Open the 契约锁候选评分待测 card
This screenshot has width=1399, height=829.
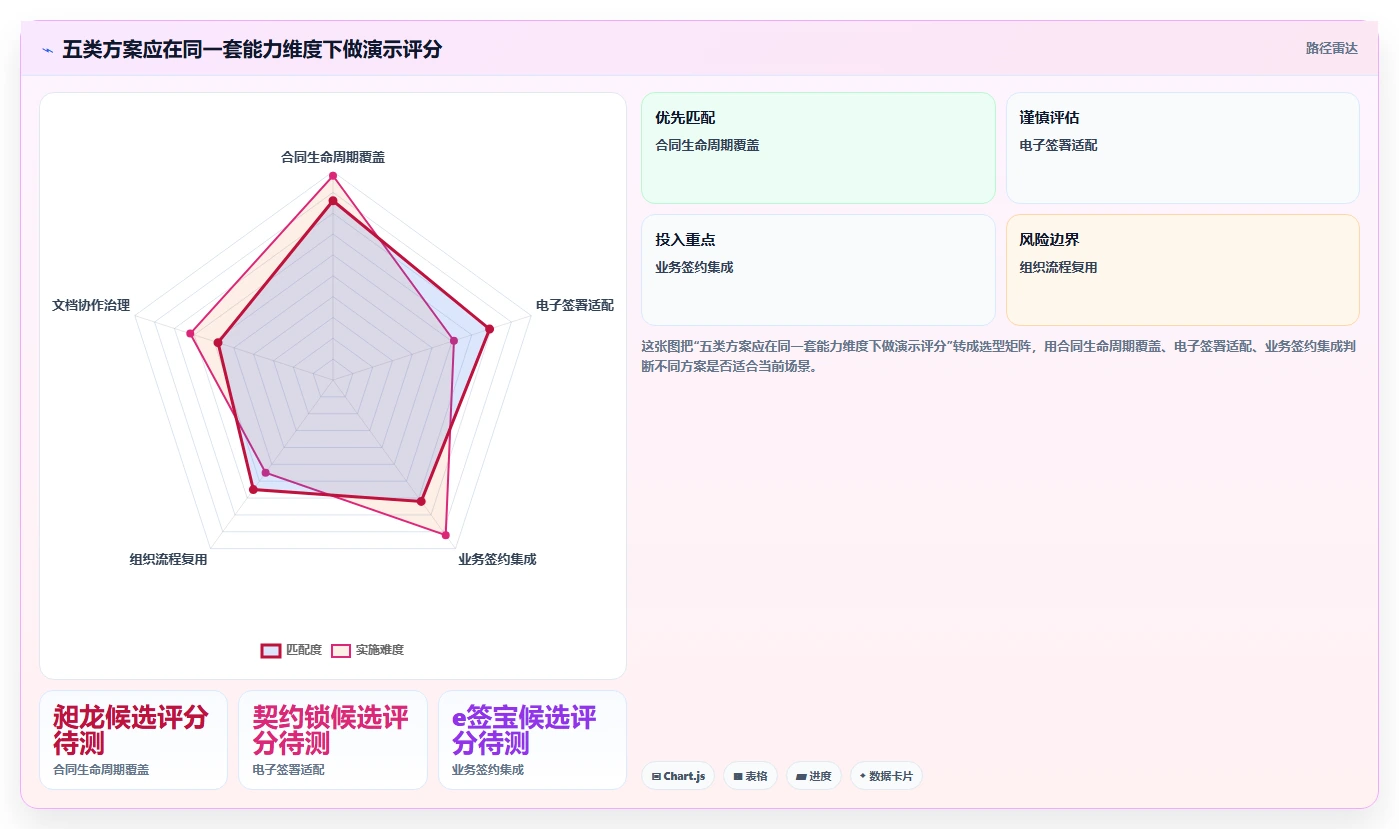(x=333, y=740)
